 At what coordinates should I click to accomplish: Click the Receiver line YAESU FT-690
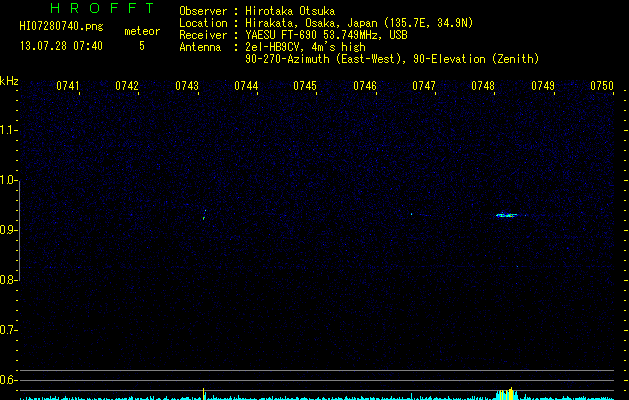(x=326, y=35)
